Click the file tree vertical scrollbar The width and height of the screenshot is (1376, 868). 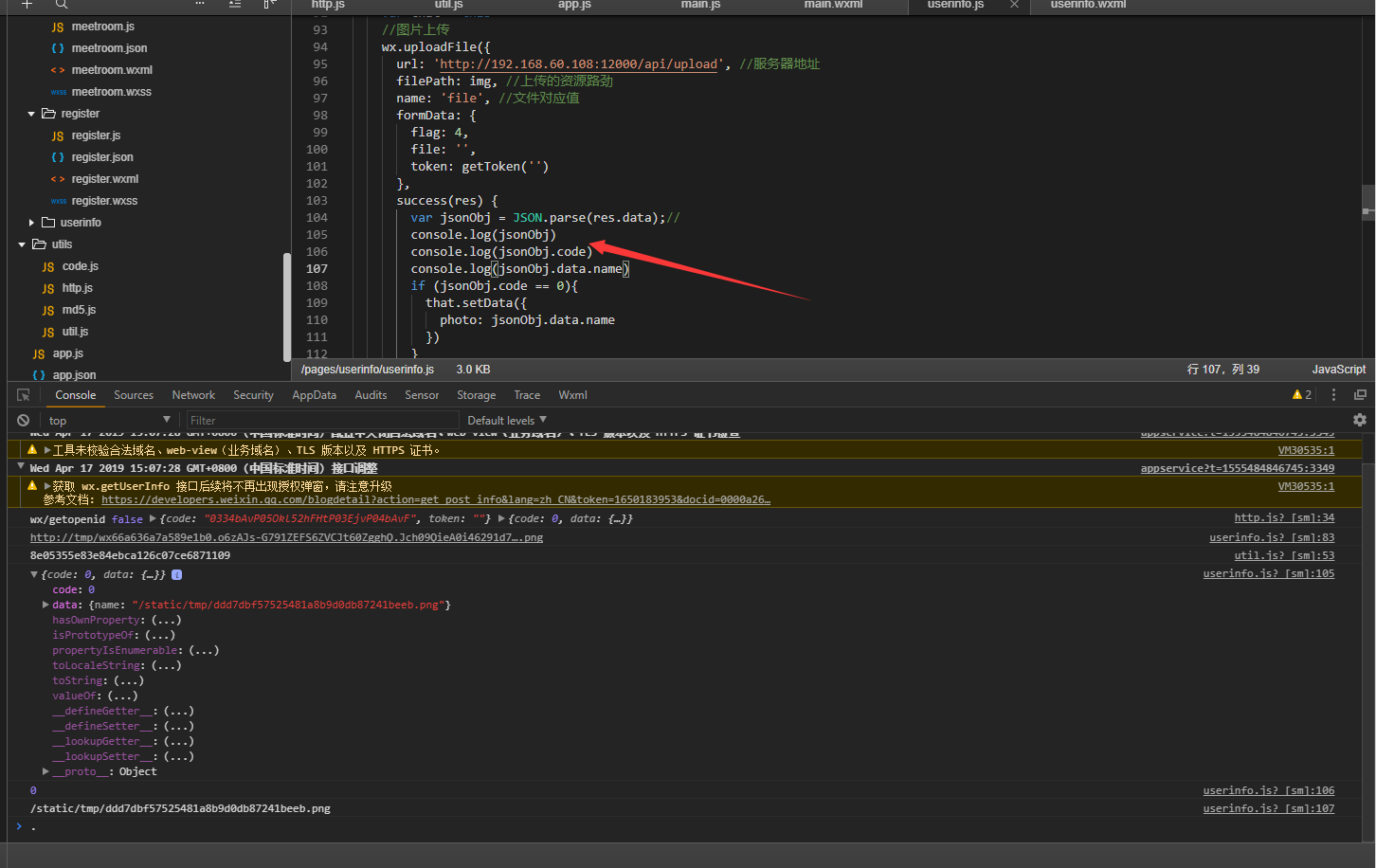[x=287, y=306]
